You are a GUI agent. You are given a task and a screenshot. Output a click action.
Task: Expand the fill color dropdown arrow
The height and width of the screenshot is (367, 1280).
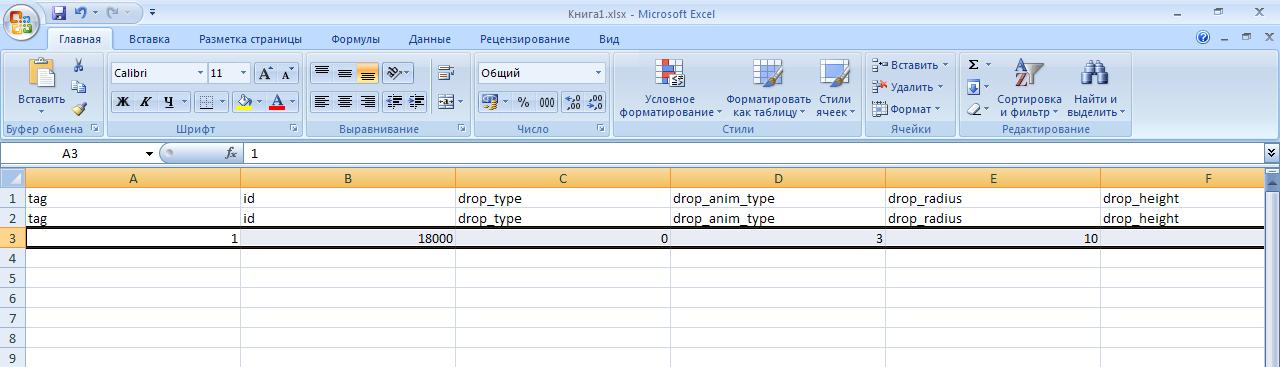point(259,102)
